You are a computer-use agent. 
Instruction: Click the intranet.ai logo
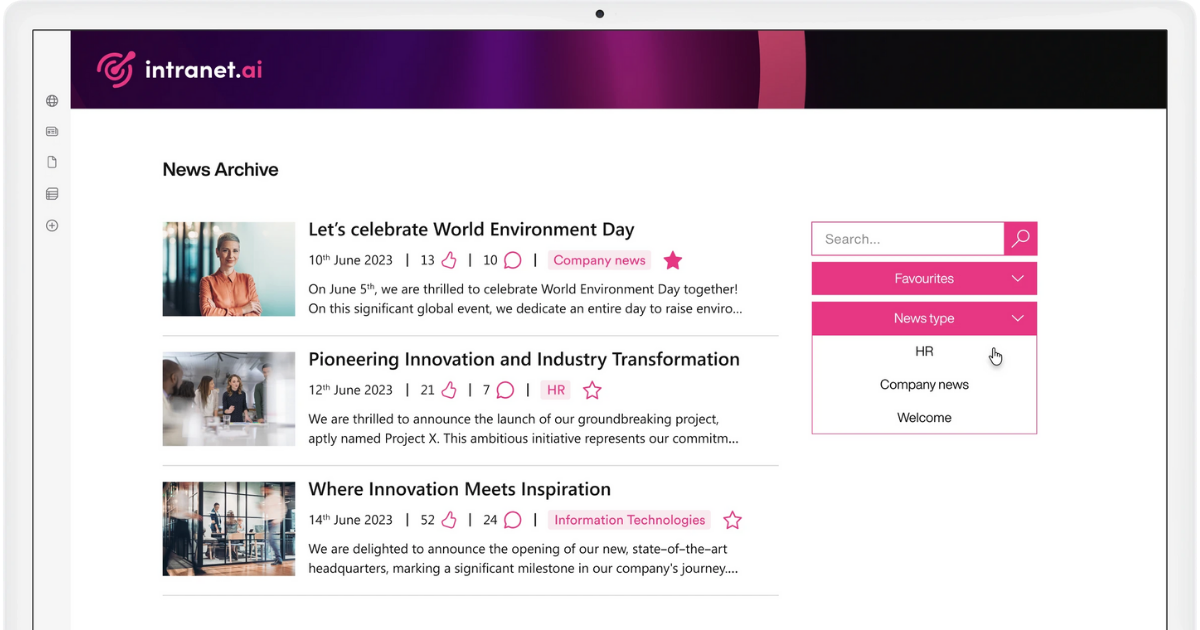point(180,70)
